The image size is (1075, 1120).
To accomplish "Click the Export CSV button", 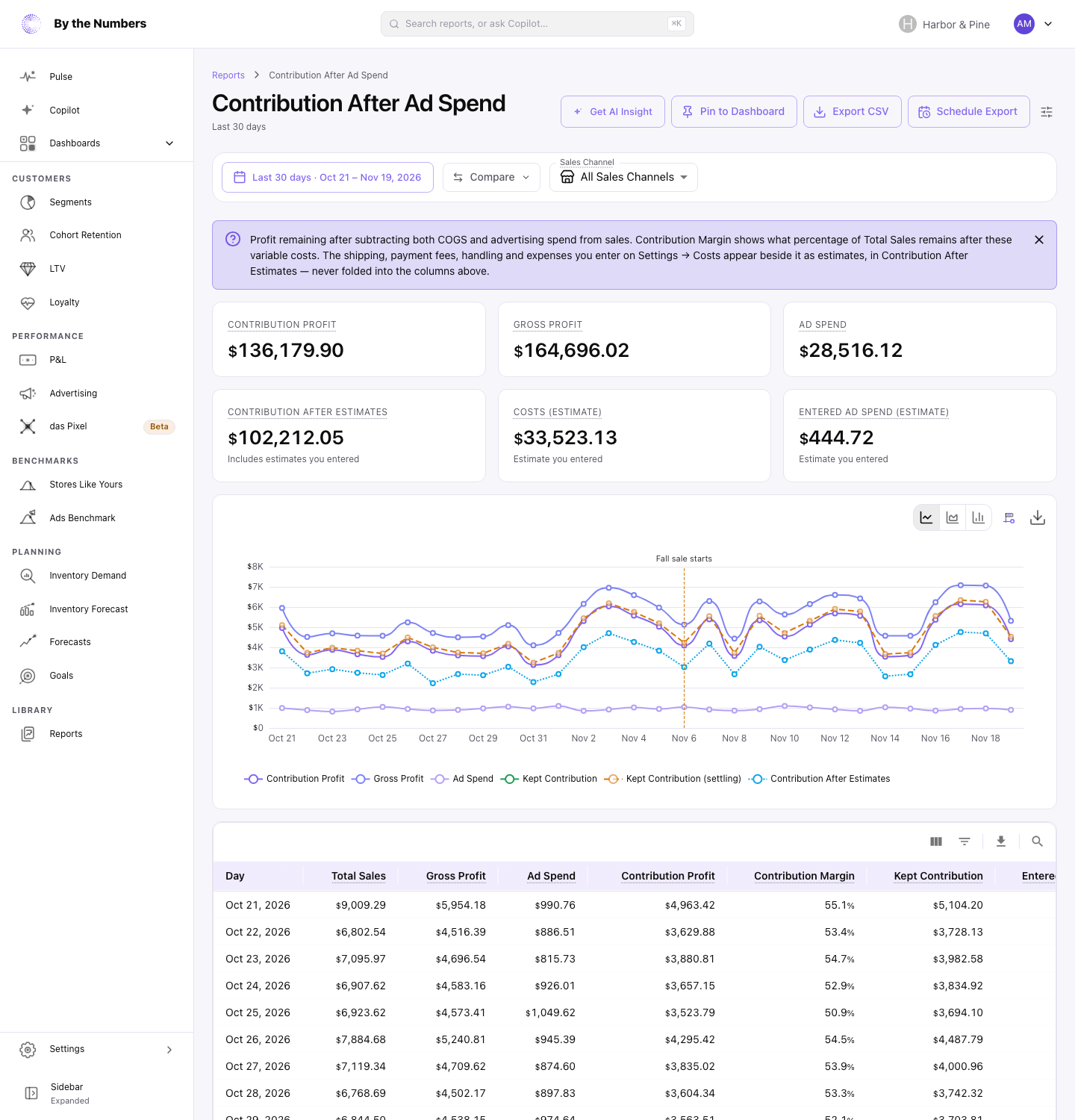I will [x=853, y=112].
